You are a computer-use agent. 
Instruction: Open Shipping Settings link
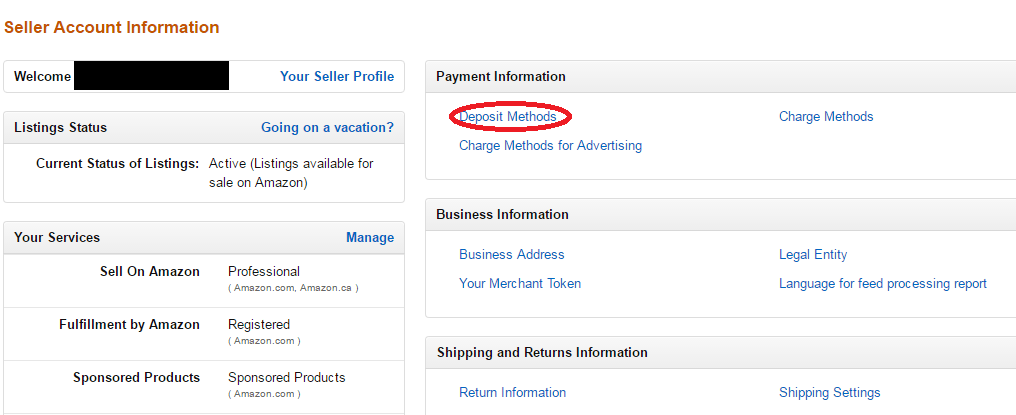coord(829,392)
